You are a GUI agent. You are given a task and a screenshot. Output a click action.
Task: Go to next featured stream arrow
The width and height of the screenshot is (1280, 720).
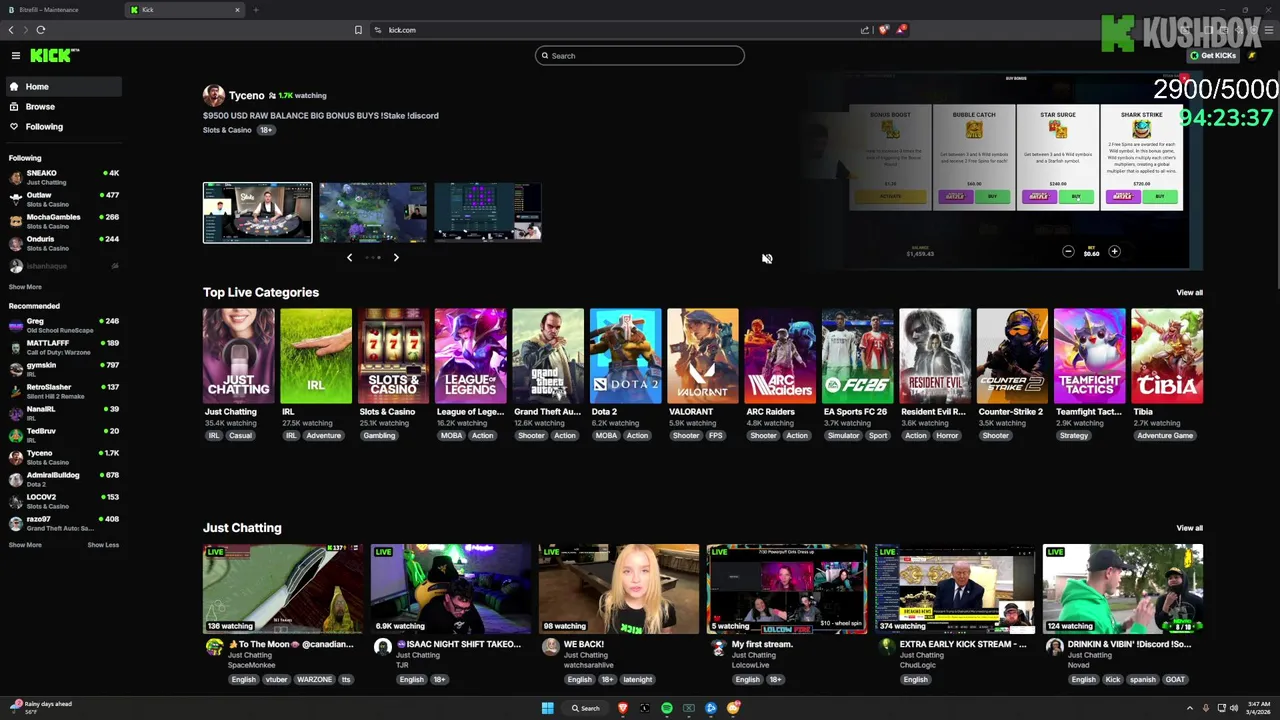pyautogui.click(x=396, y=258)
